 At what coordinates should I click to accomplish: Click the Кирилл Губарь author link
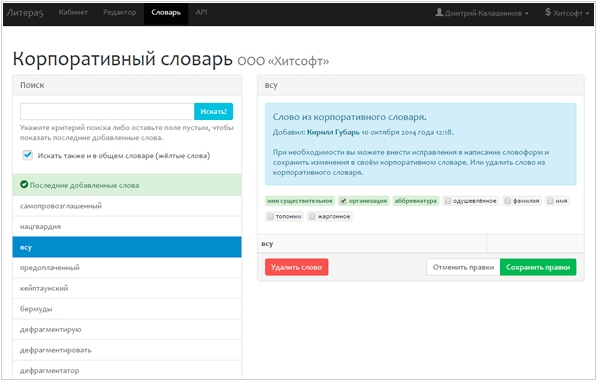pyautogui.click(x=333, y=132)
